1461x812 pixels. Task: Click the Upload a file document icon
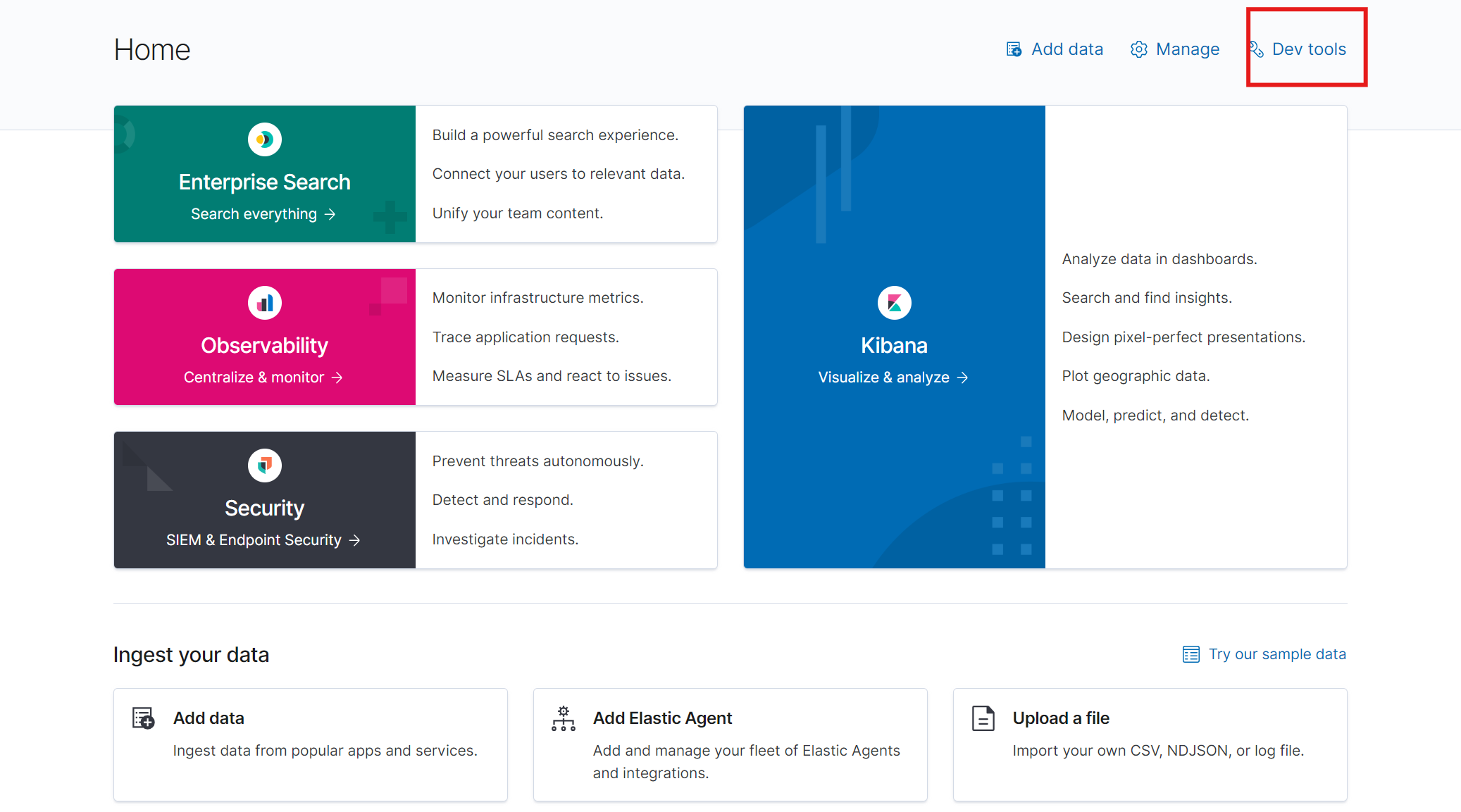tap(983, 718)
